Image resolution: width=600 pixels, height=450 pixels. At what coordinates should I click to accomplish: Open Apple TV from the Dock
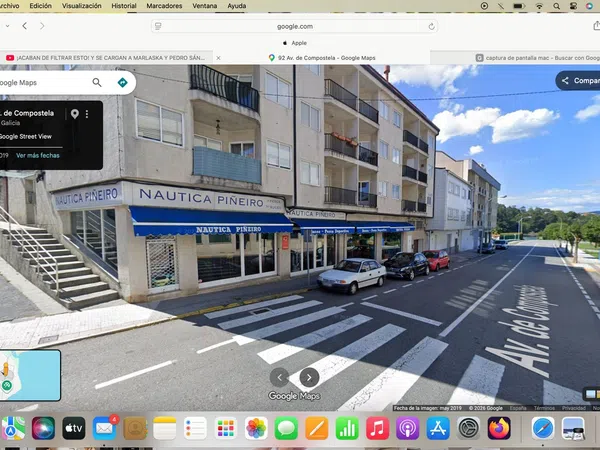(73, 428)
